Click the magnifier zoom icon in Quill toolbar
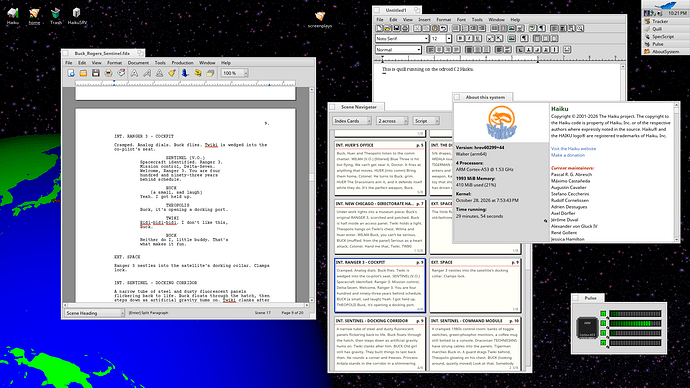Screen dimensions: 690x388 (580, 29)
